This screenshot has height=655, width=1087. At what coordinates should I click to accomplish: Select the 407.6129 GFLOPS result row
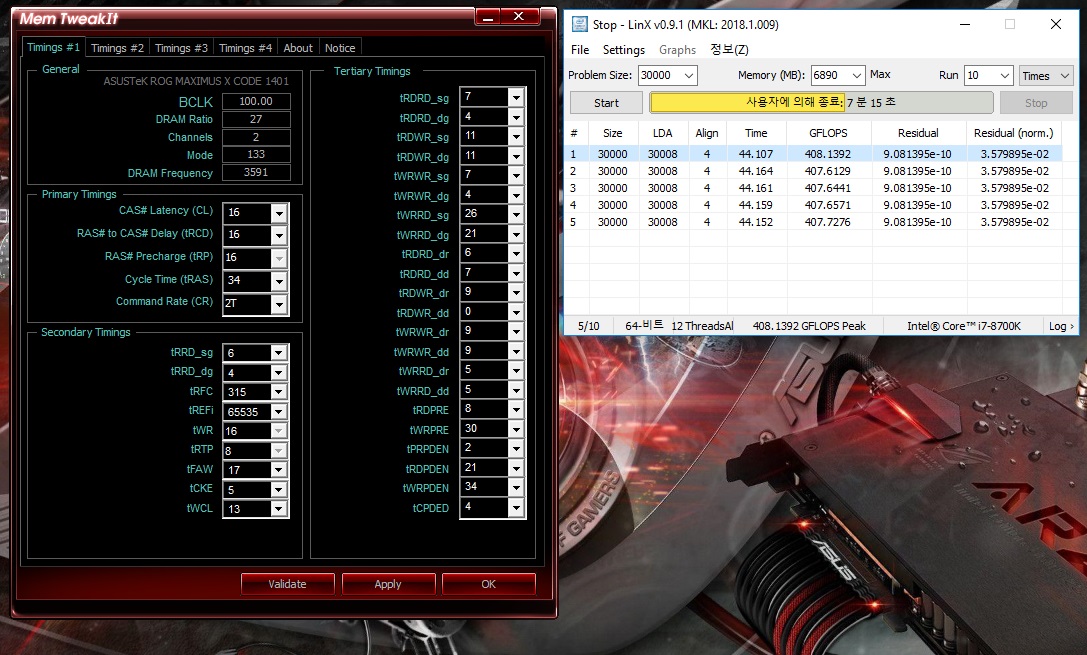(815, 171)
